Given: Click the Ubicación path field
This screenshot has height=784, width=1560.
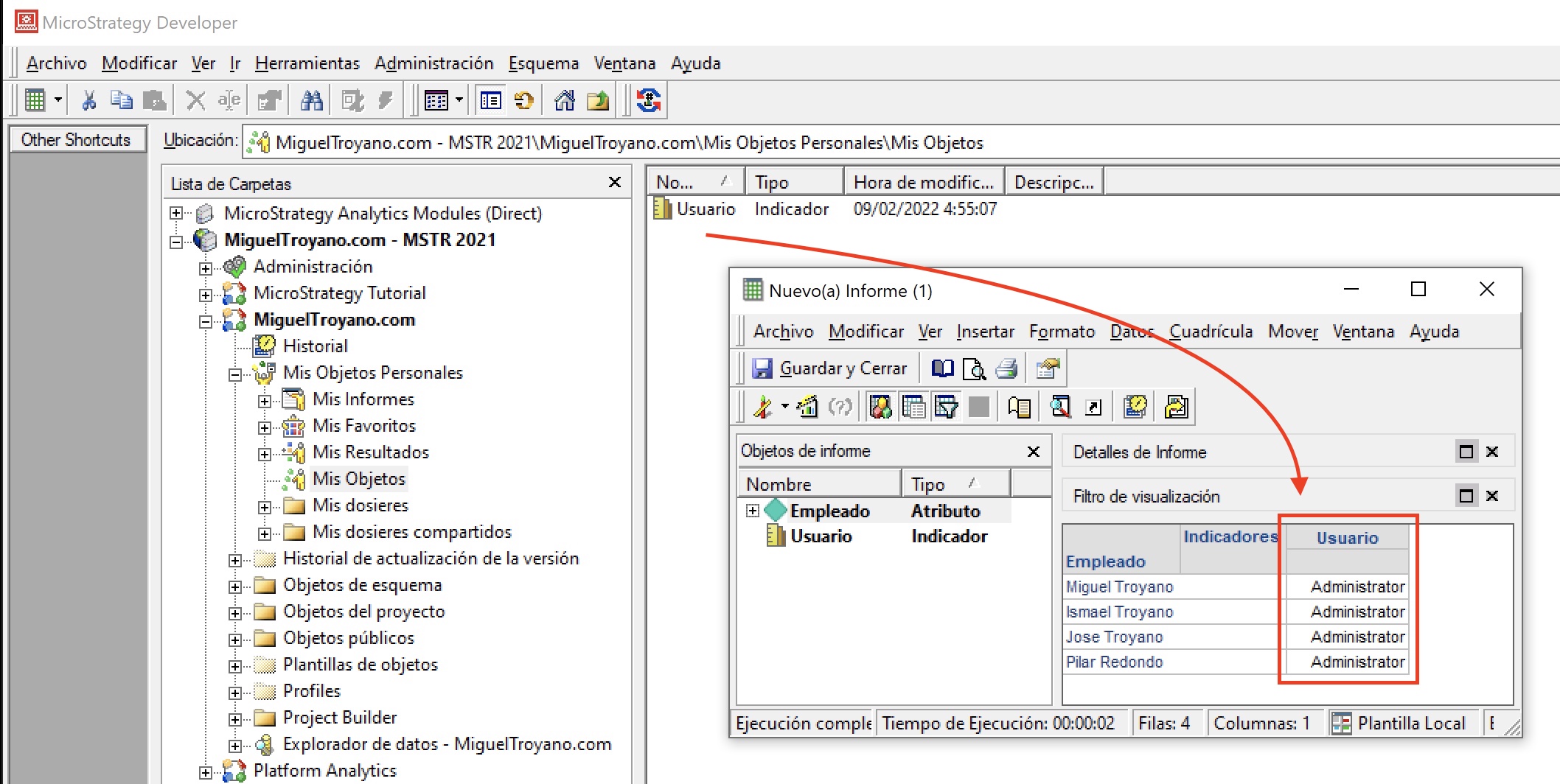Looking at the screenshot, I should (899, 142).
